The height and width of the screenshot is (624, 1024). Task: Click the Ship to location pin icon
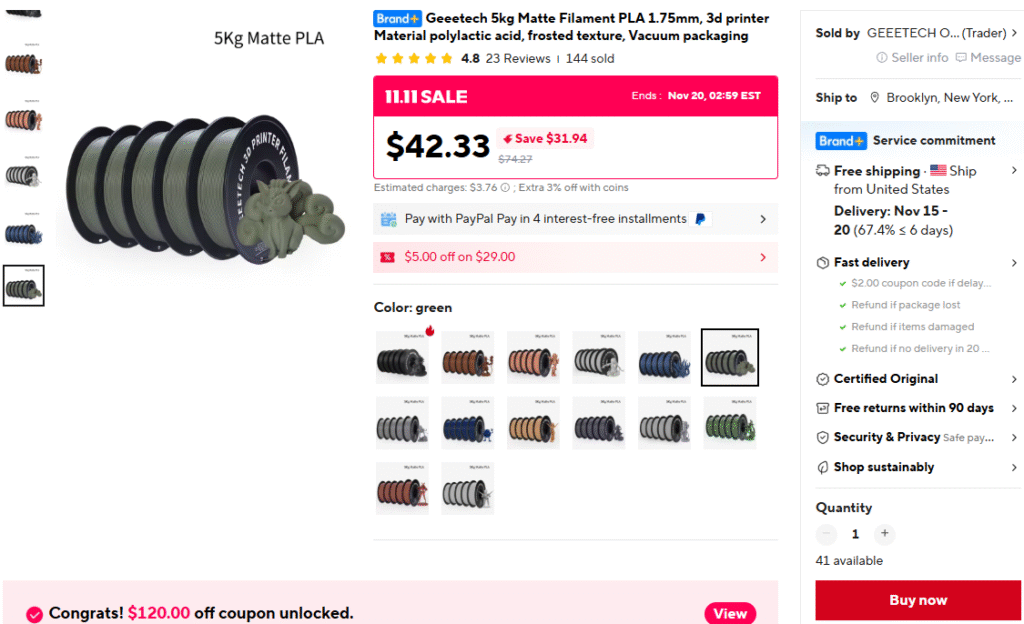pyautogui.click(x=875, y=98)
